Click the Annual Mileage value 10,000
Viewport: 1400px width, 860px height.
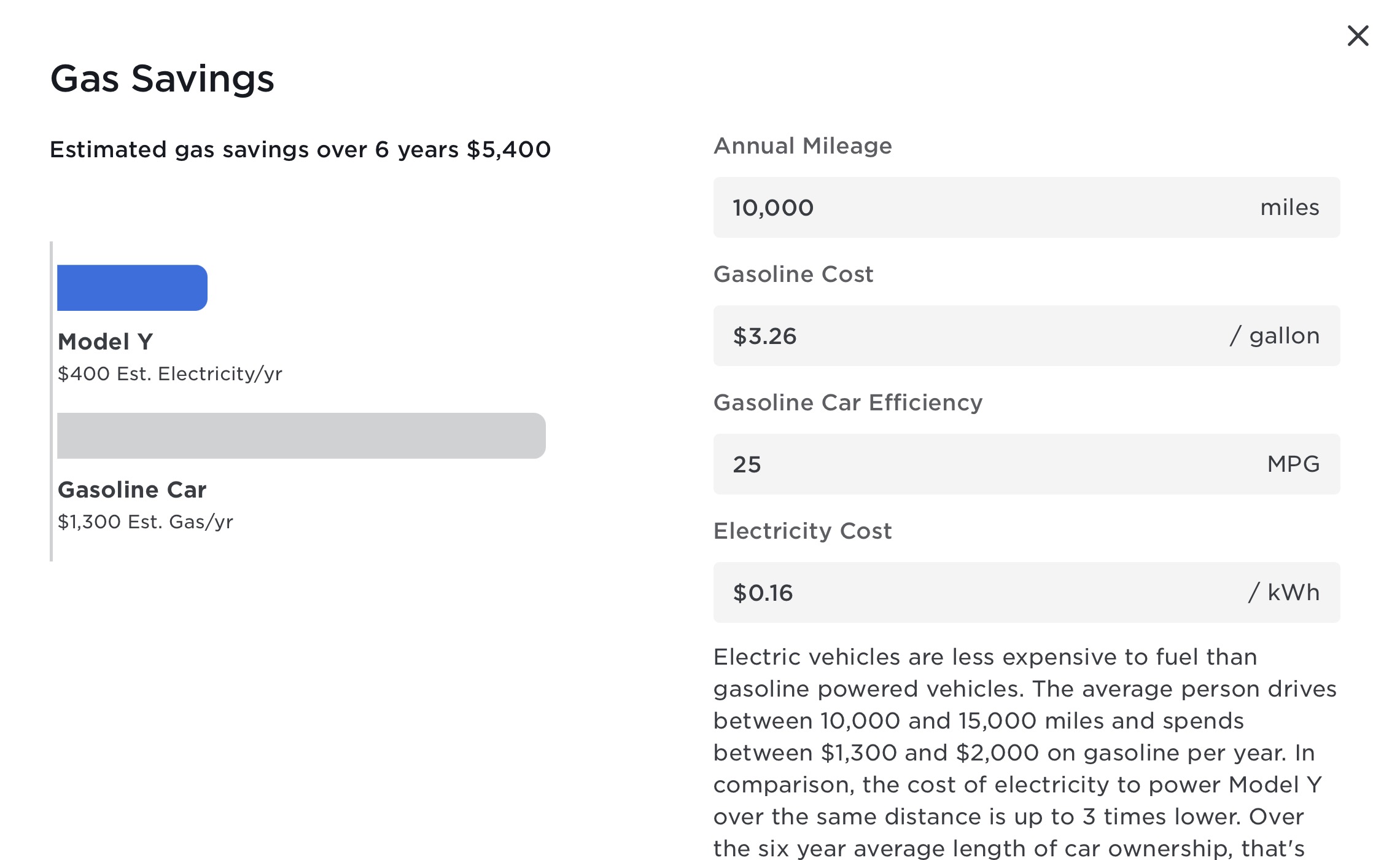point(773,208)
